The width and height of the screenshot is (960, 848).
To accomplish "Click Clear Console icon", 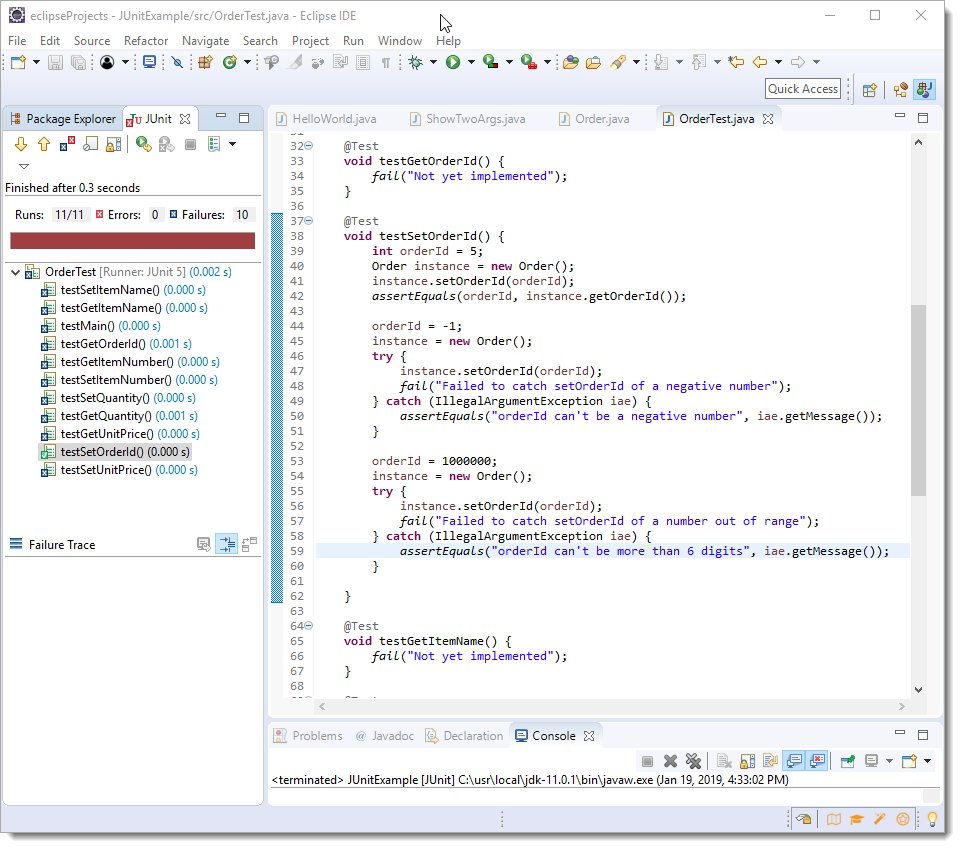I will pos(724,761).
